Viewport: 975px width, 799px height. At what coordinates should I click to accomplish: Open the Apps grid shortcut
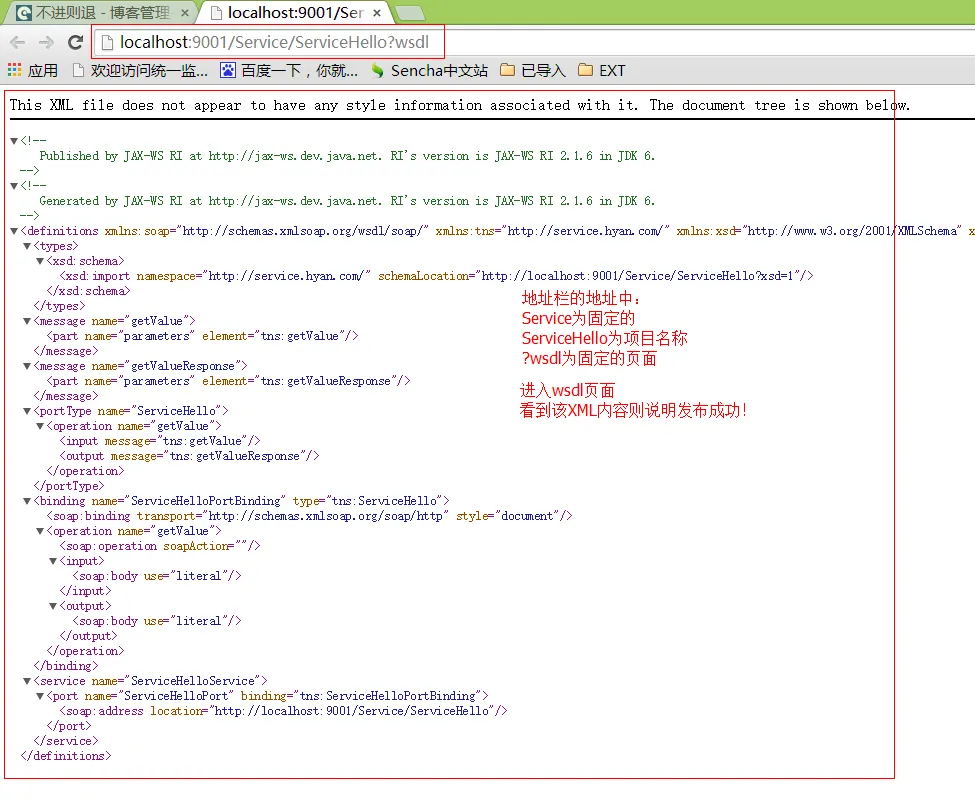coord(33,70)
